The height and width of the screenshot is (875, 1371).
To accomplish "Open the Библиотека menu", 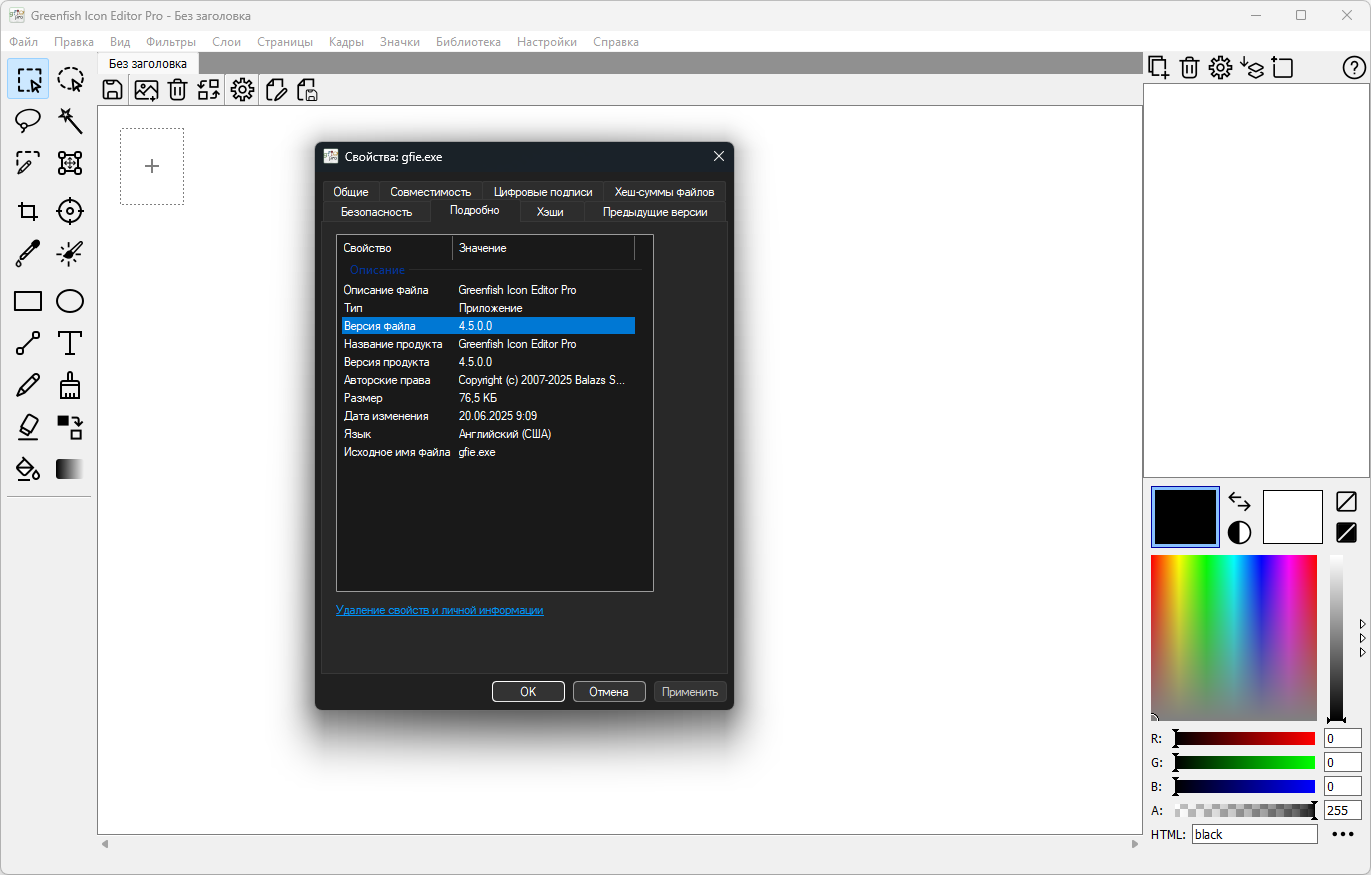I will [468, 42].
